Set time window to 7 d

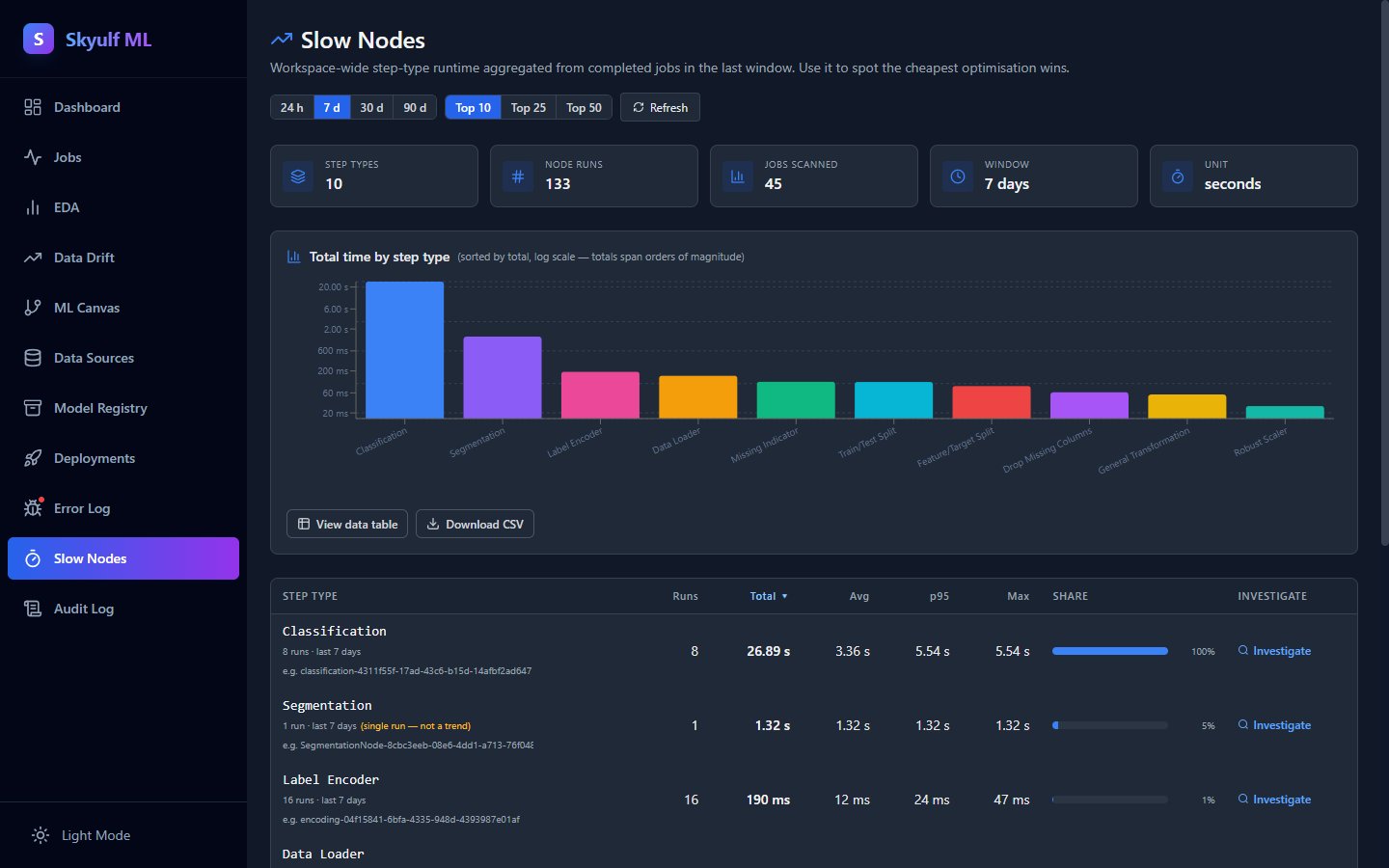(332, 107)
